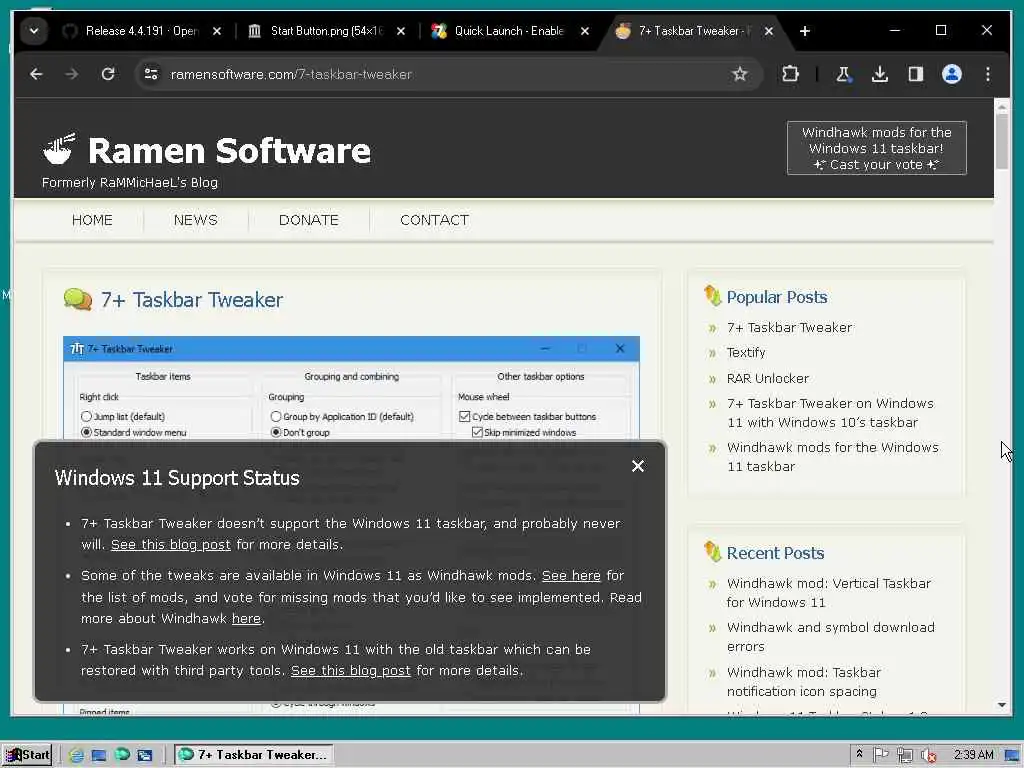Screen dimensions: 1024x768
Task: Toggle 'Cycle between taskbar buttons' checkbox
Action: coord(464,417)
